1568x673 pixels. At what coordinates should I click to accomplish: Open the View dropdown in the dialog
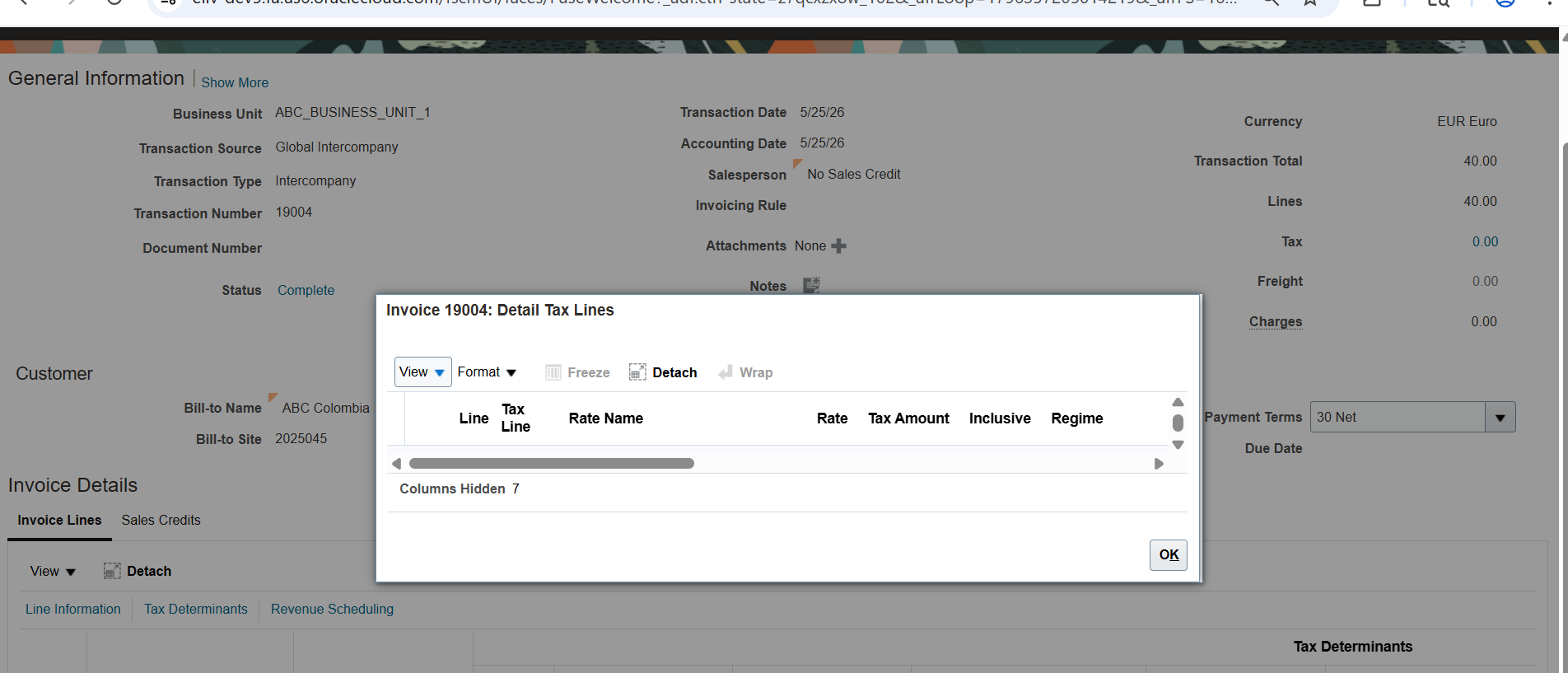click(x=422, y=372)
